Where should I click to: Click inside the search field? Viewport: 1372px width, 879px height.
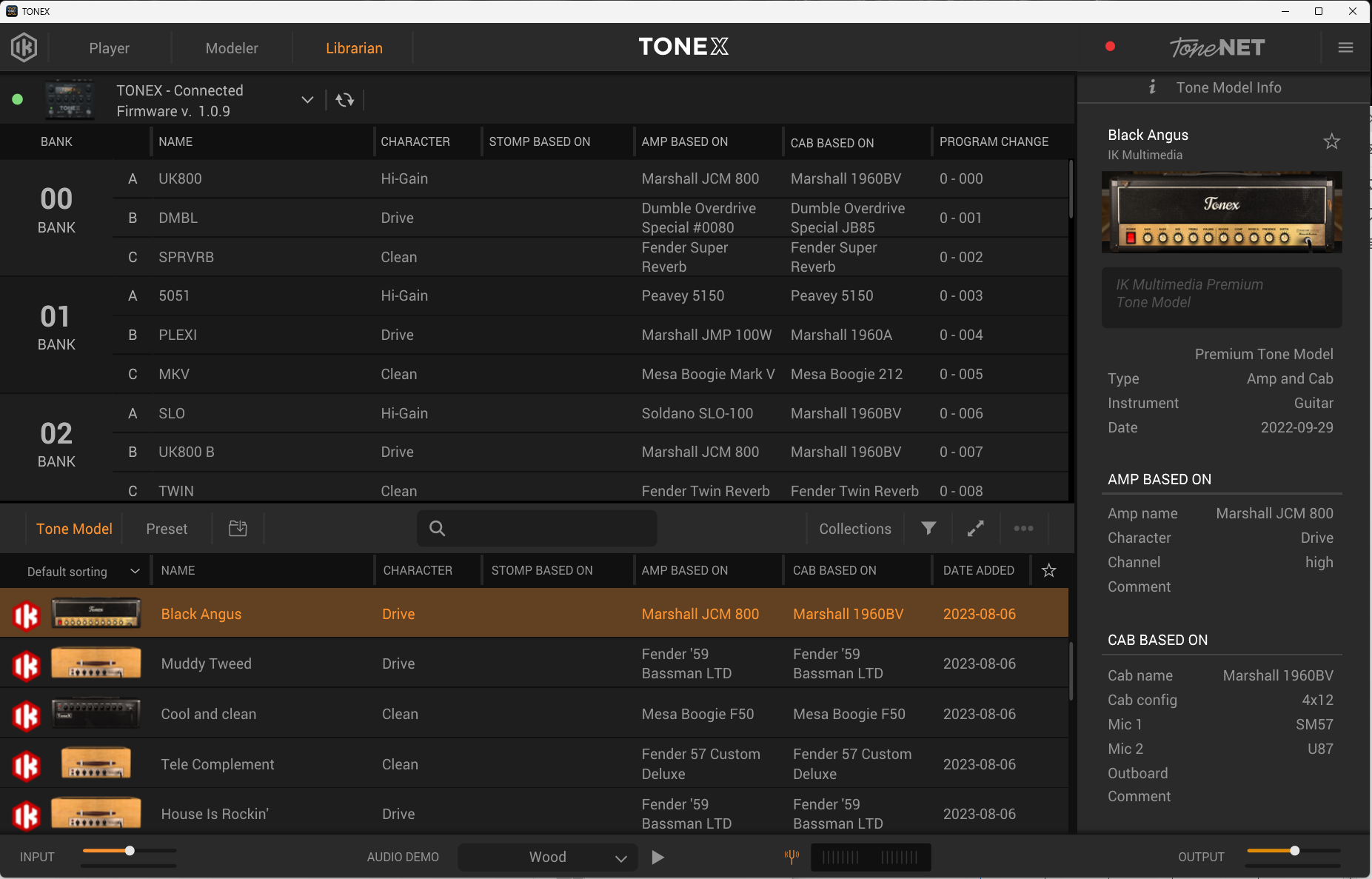coord(537,528)
